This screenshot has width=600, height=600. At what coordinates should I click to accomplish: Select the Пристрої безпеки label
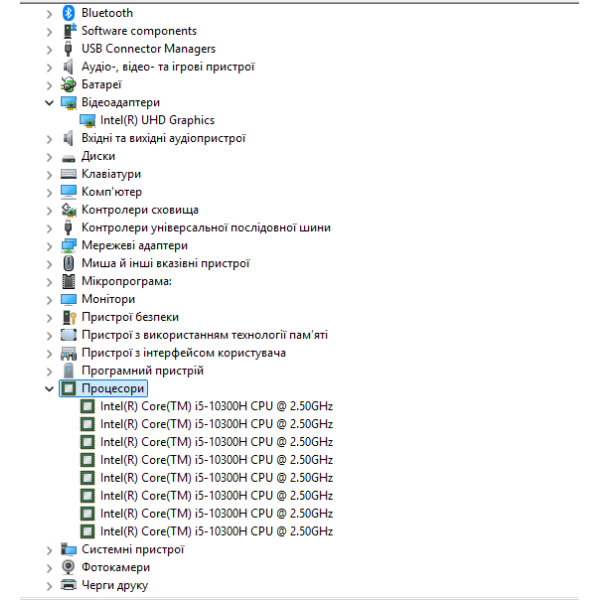[130, 317]
